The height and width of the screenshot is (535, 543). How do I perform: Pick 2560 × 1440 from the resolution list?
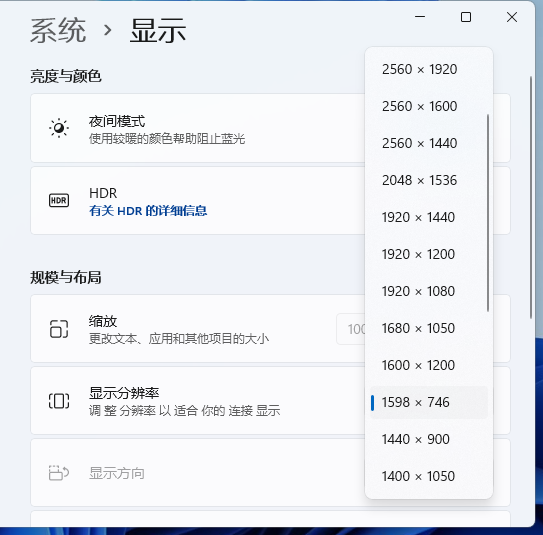(429, 143)
